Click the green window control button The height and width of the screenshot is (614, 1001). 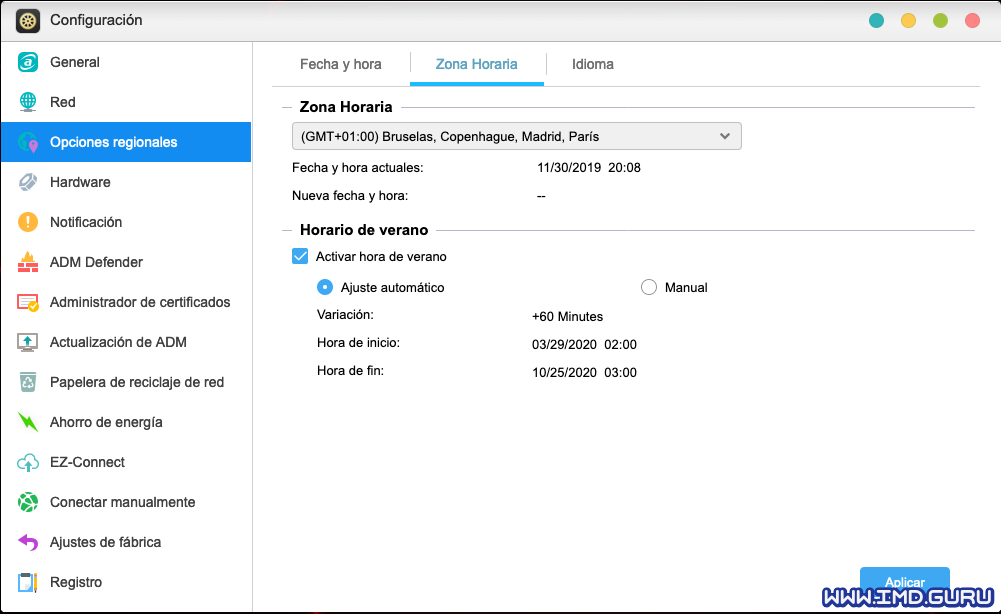click(x=940, y=20)
